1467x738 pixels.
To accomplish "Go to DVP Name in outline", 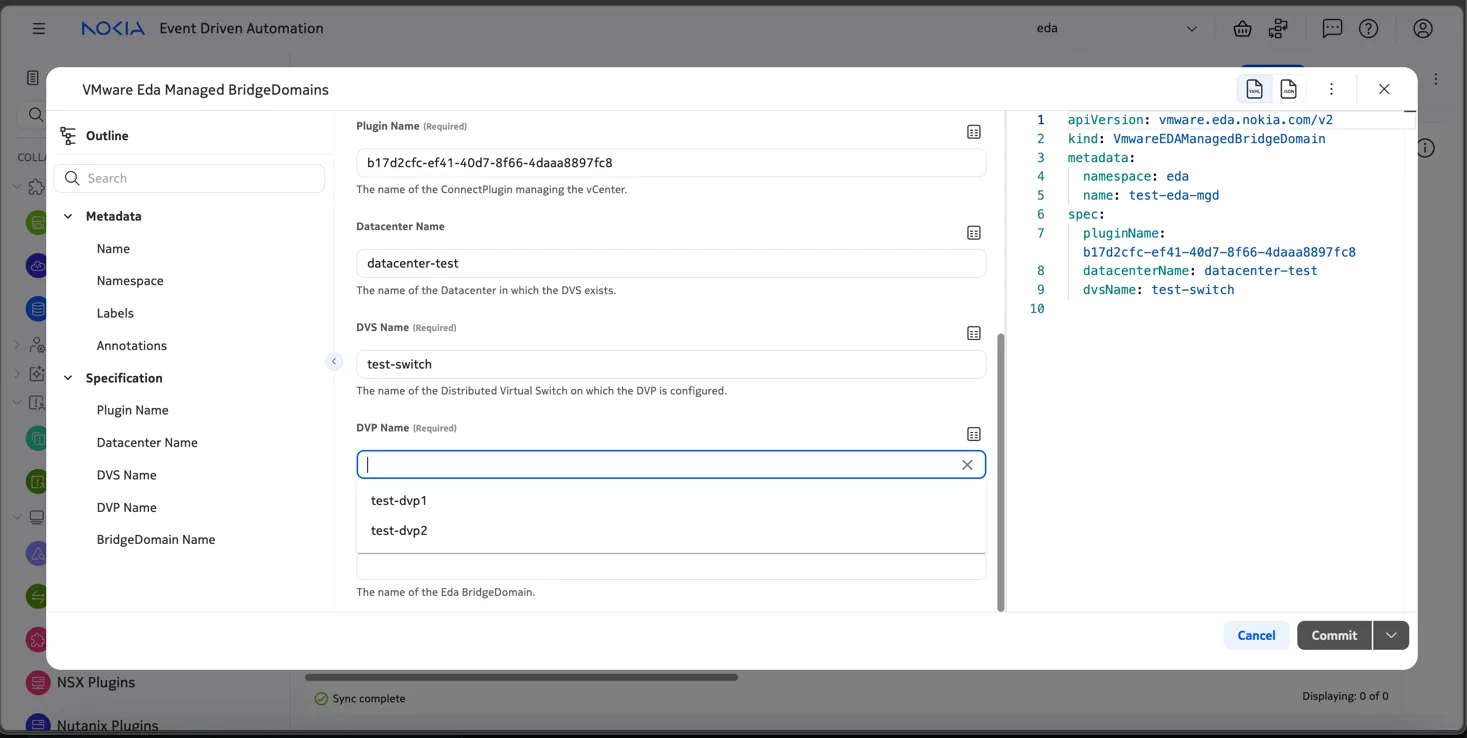I will (x=127, y=507).
